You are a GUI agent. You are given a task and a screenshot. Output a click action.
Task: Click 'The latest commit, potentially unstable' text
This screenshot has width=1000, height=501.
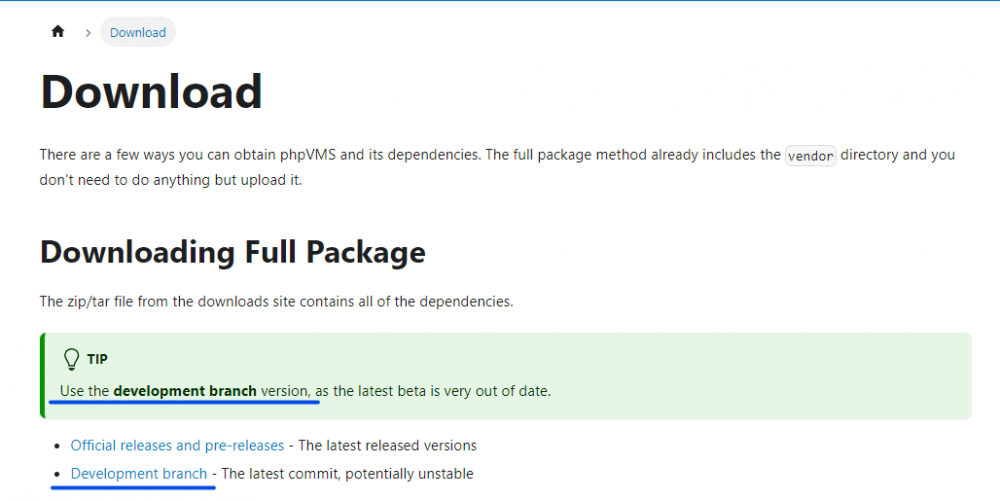point(347,473)
